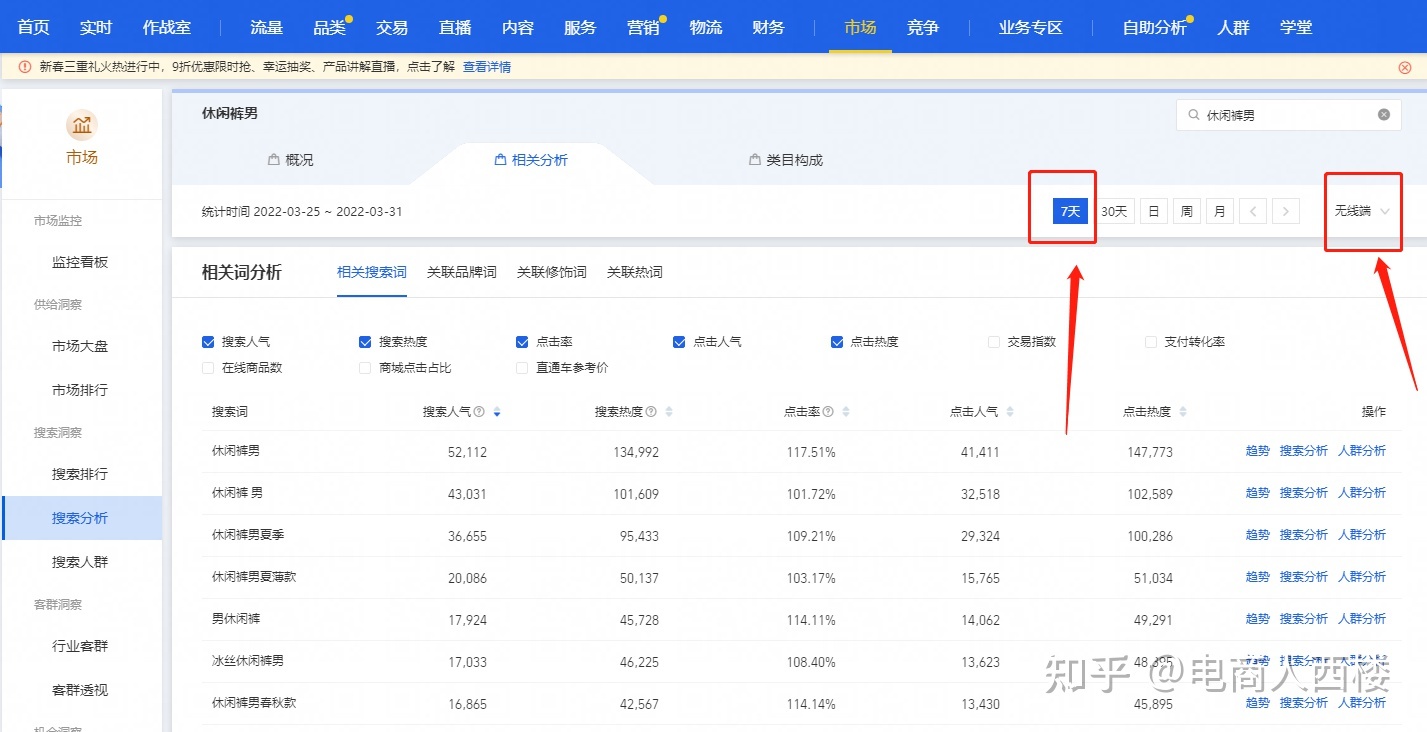
Task: Select the 周 time granularity
Action: (1186, 211)
